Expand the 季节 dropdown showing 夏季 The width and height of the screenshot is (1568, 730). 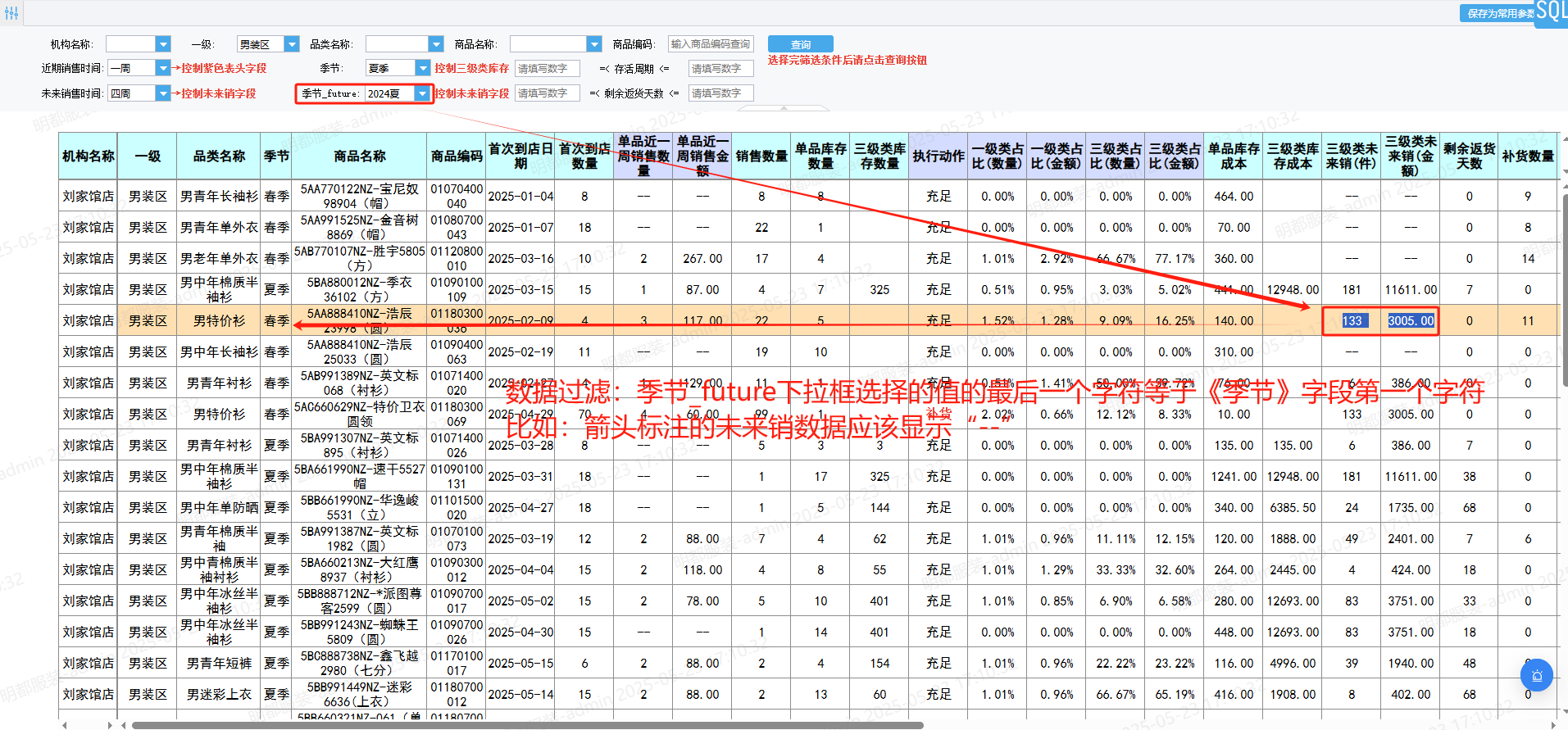tap(422, 68)
